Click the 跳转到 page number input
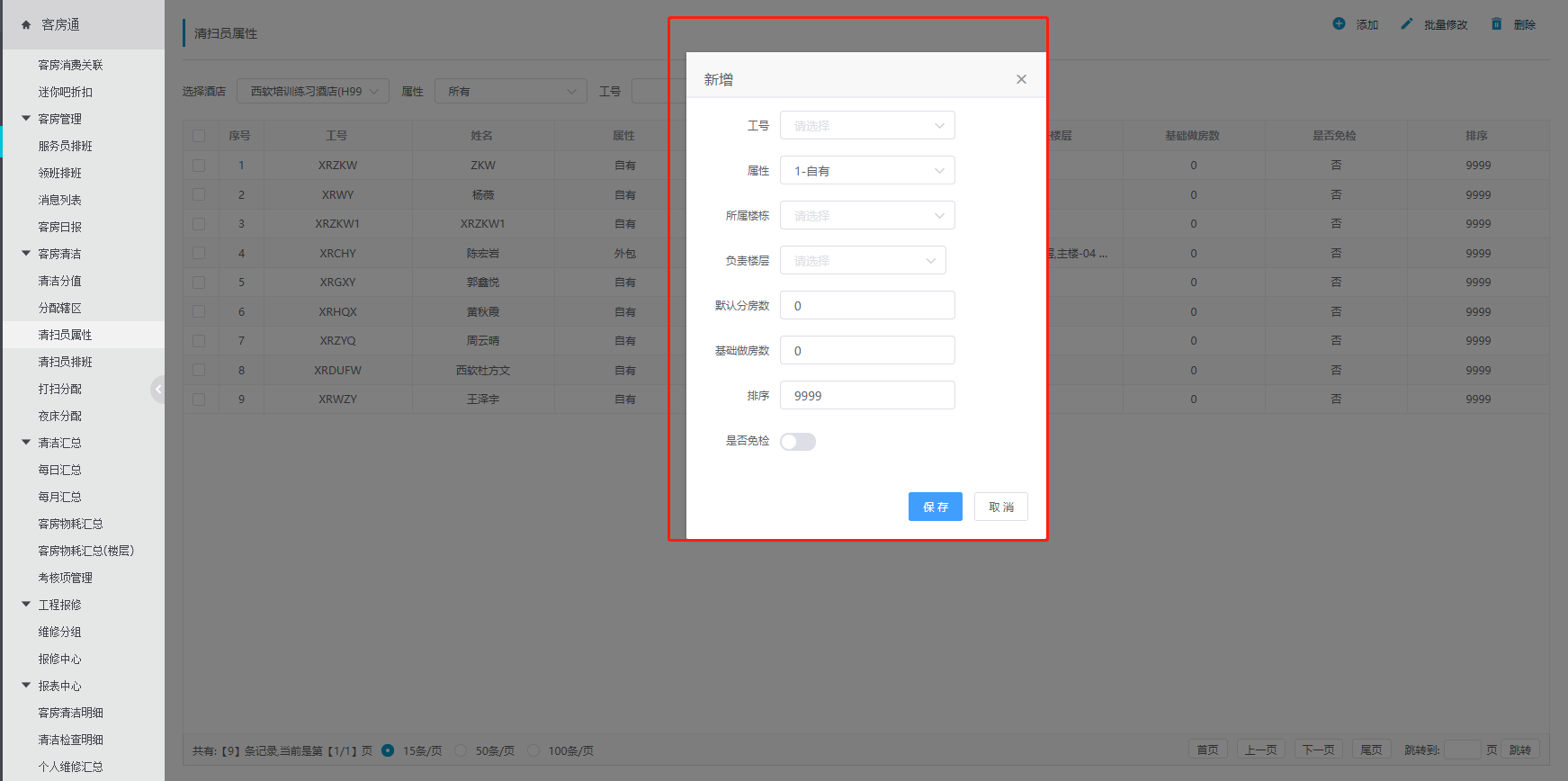The height and width of the screenshot is (781, 1568). (x=1463, y=750)
